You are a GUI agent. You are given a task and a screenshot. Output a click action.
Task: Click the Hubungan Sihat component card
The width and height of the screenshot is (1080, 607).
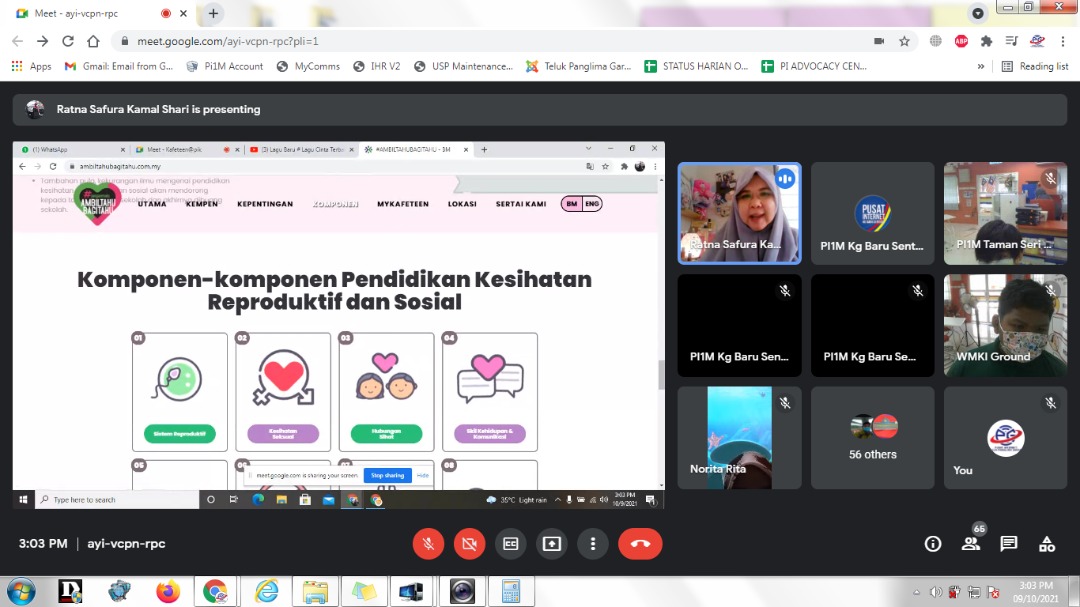pos(386,392)
